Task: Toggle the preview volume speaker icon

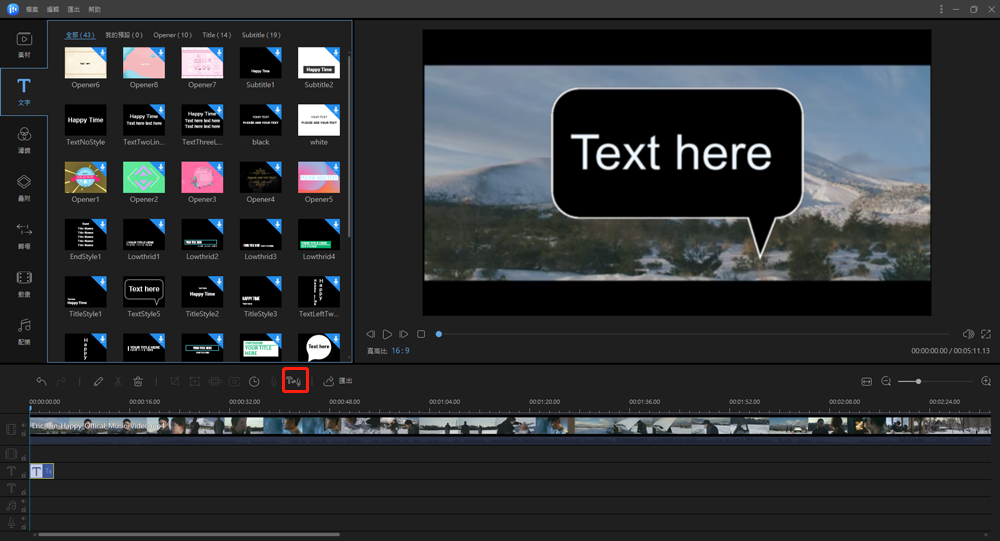Action: coord(967,334)
